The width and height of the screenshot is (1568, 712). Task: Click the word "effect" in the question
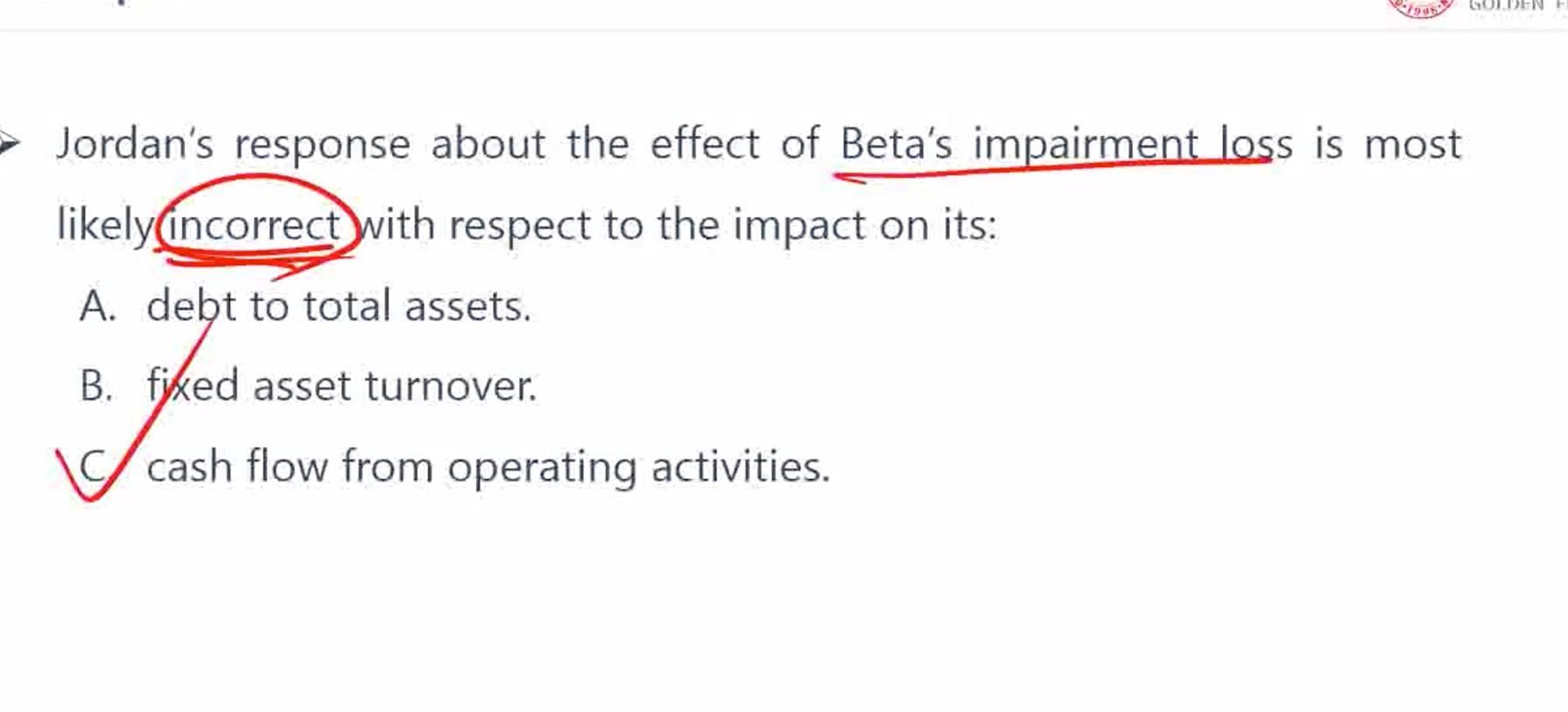tap(704, 144)
